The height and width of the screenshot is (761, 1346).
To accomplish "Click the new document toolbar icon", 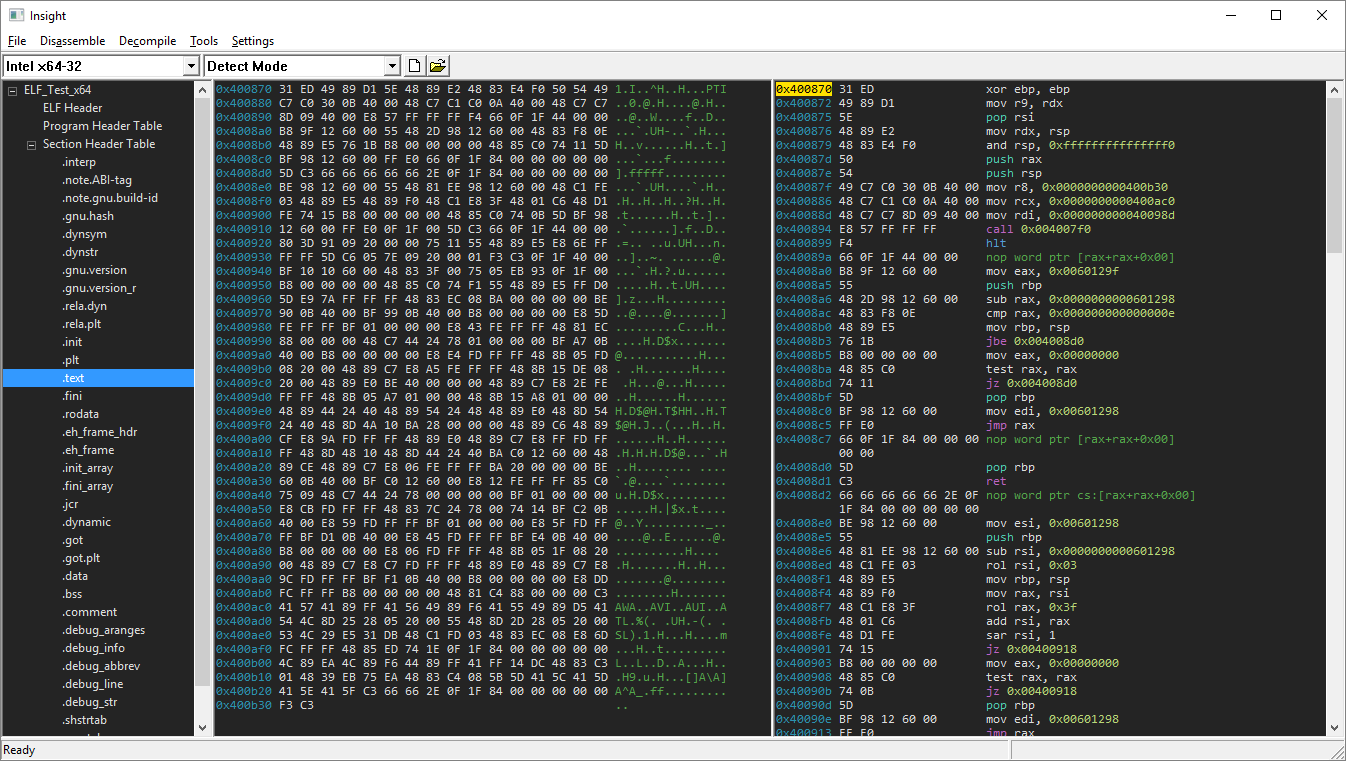I will coord(415,66).
